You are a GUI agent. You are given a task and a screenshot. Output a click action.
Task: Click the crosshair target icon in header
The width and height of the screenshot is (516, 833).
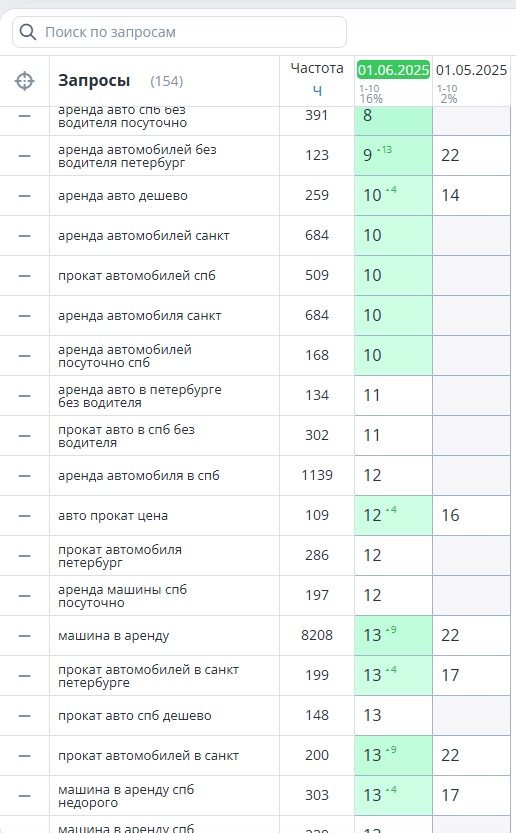[24, 81]
